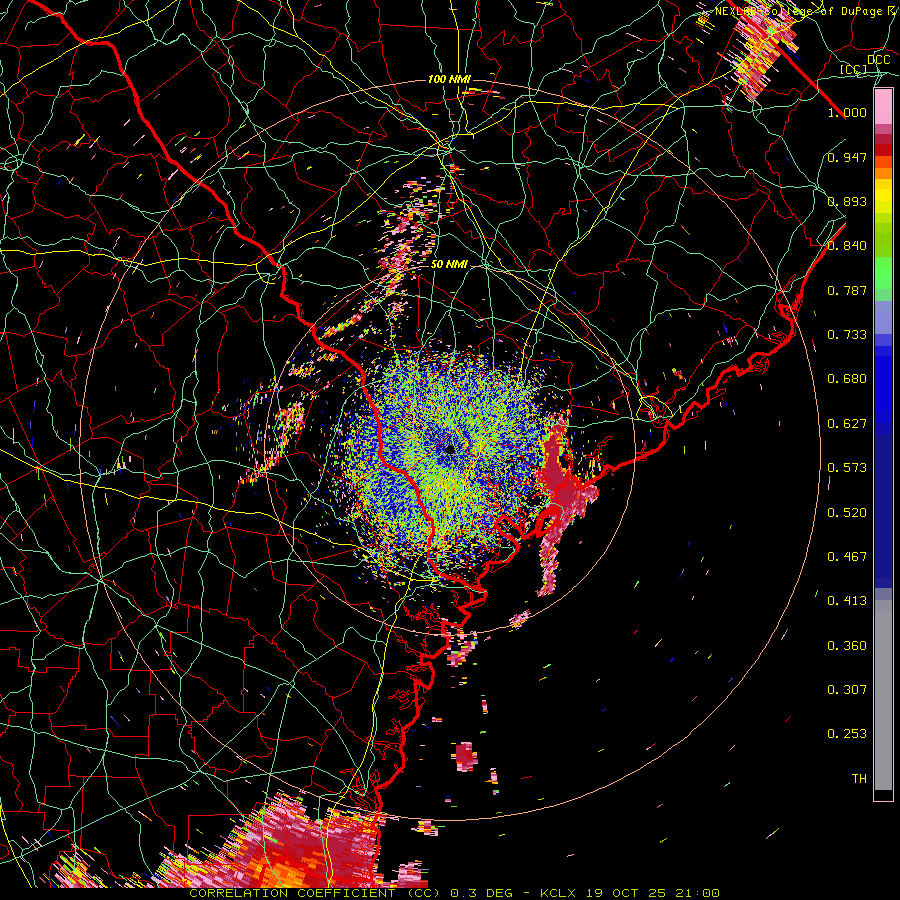This screenshot has height=900, width=900.
Task: Pick the bright green segment of the color scale
Action: [883, 273]
